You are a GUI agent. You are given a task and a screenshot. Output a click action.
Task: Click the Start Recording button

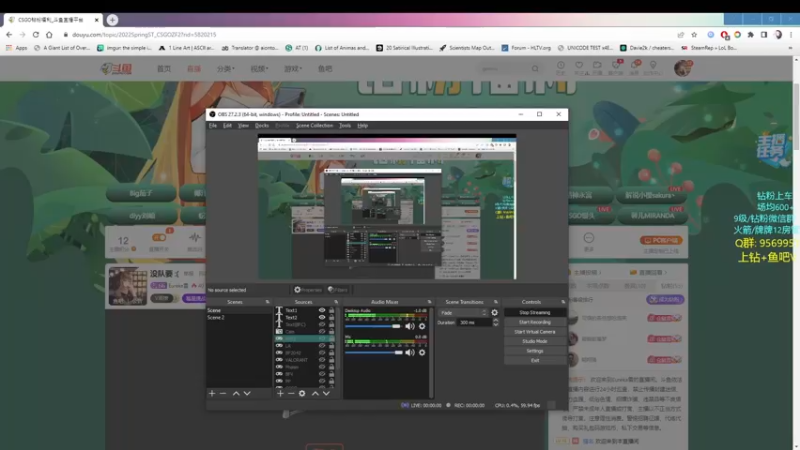(535, 322)
